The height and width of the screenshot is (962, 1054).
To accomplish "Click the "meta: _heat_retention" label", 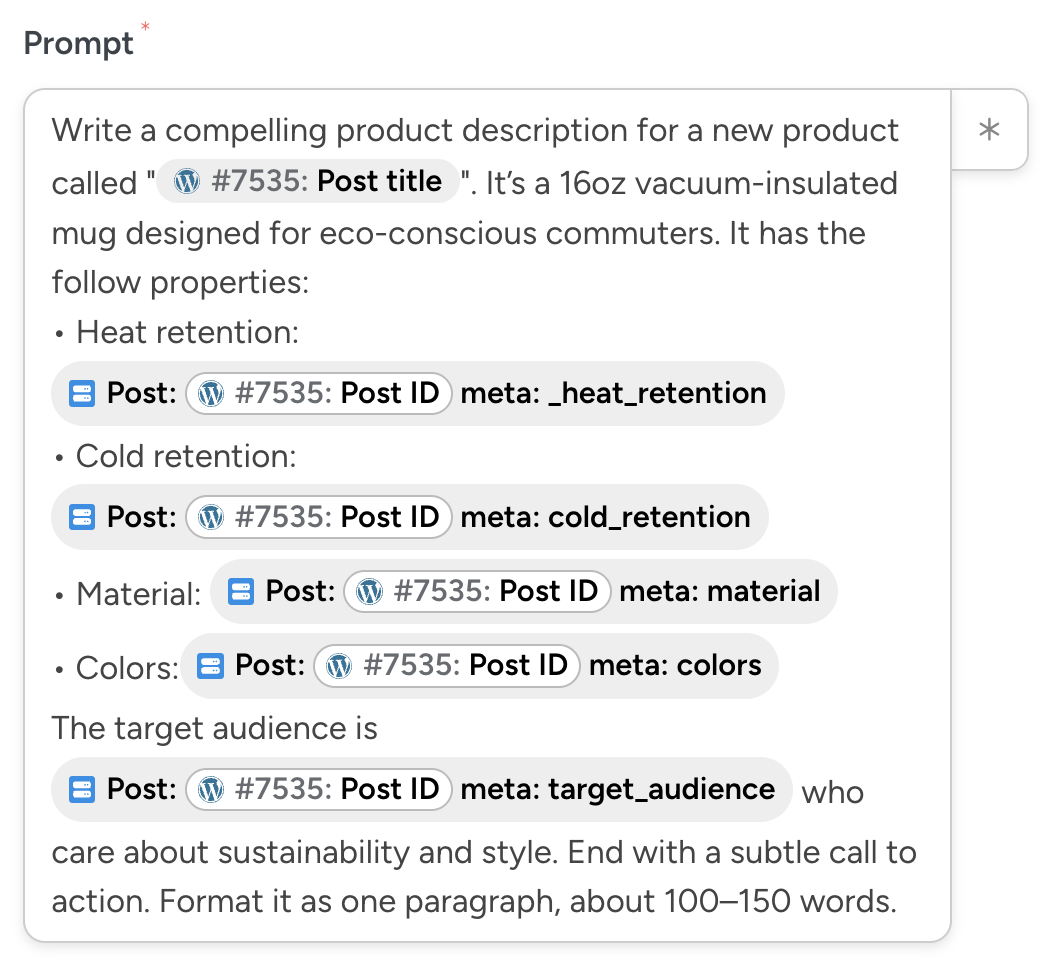I will 613,394.
